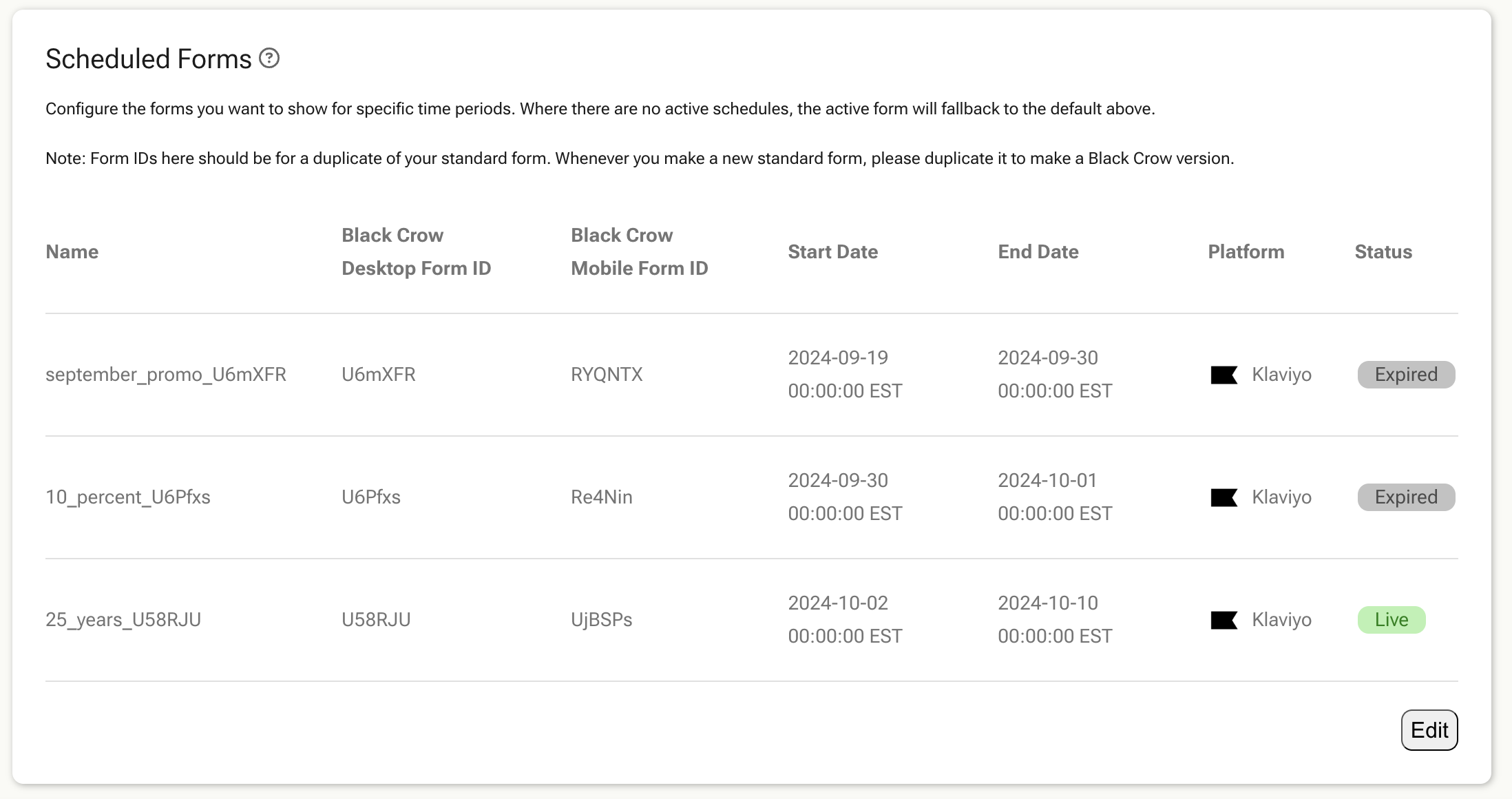Click the End Date column header
1512x799 pixels.
click(1038, 252)
